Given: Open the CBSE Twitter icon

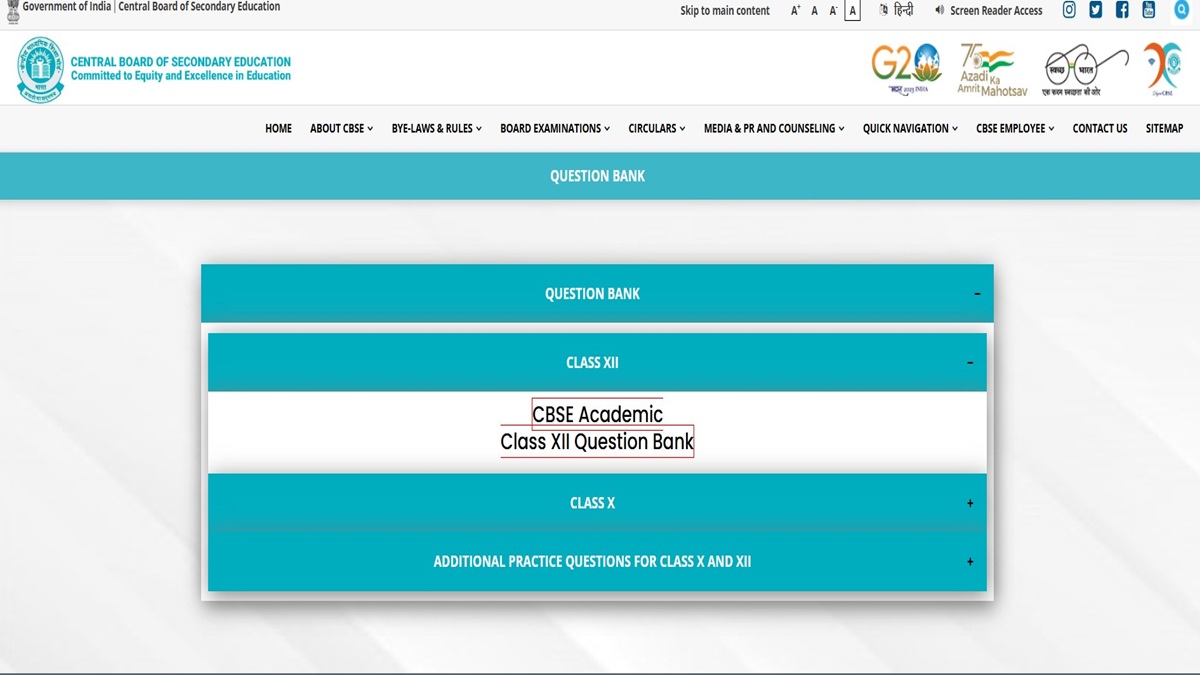Looking at the screenshot, I should pos(1096,10).
